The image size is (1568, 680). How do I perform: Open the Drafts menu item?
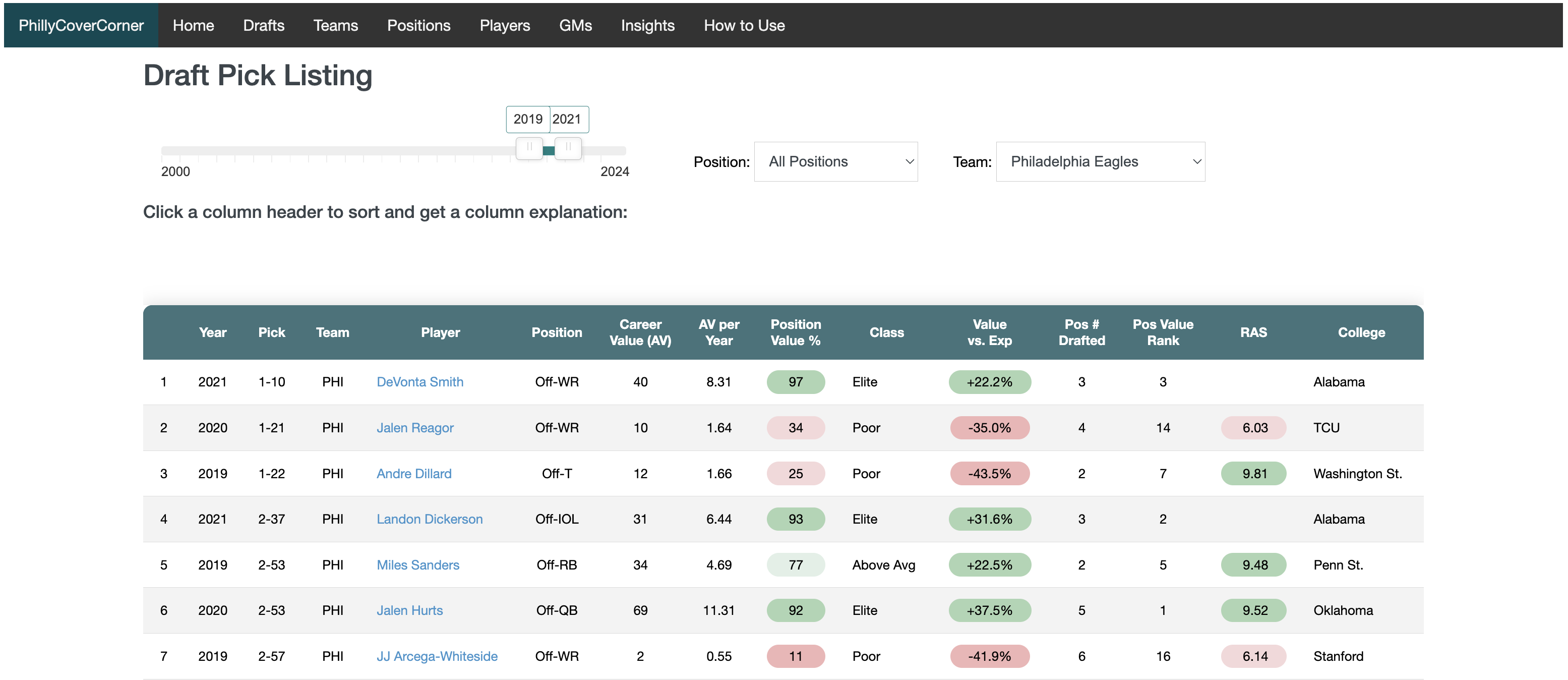click(x=264, y=25)
